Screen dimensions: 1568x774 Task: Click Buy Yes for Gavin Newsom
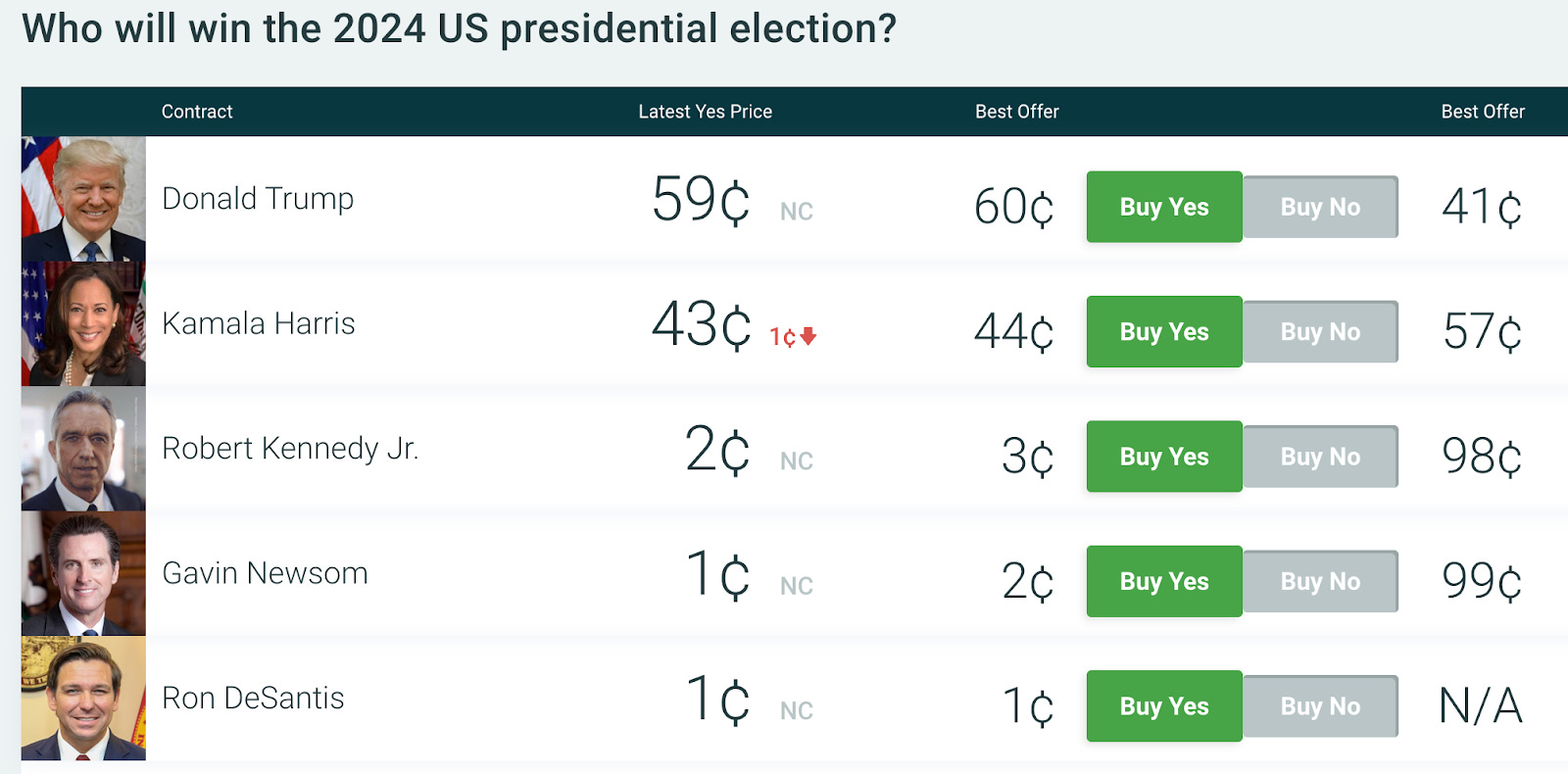pyautogui.click(x=1164, y=581)
